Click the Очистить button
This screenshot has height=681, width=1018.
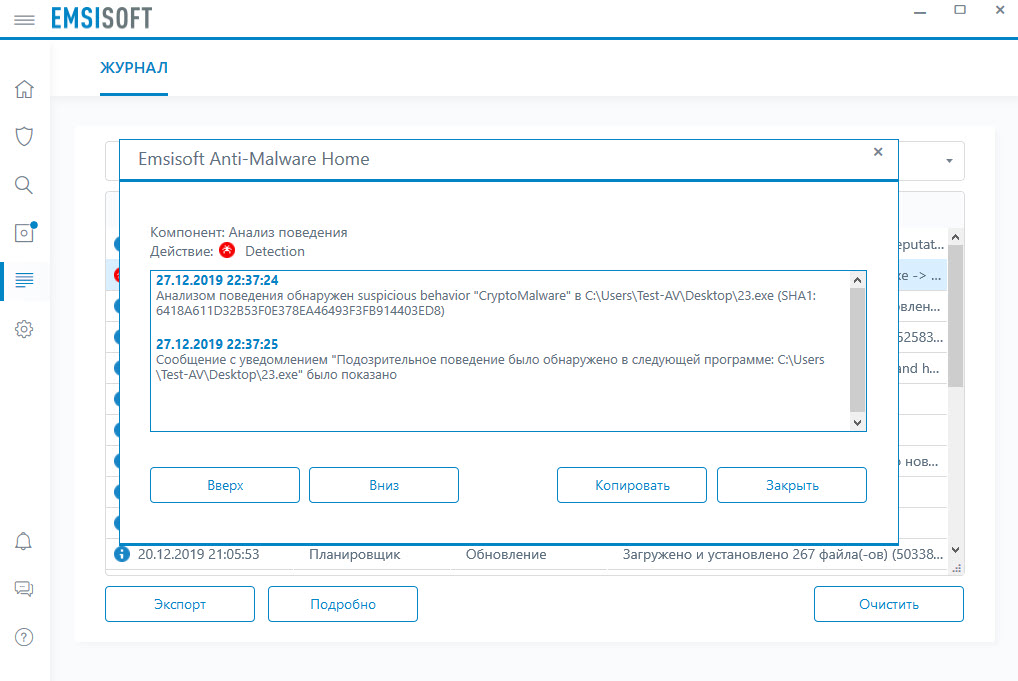tap(889, 604)
